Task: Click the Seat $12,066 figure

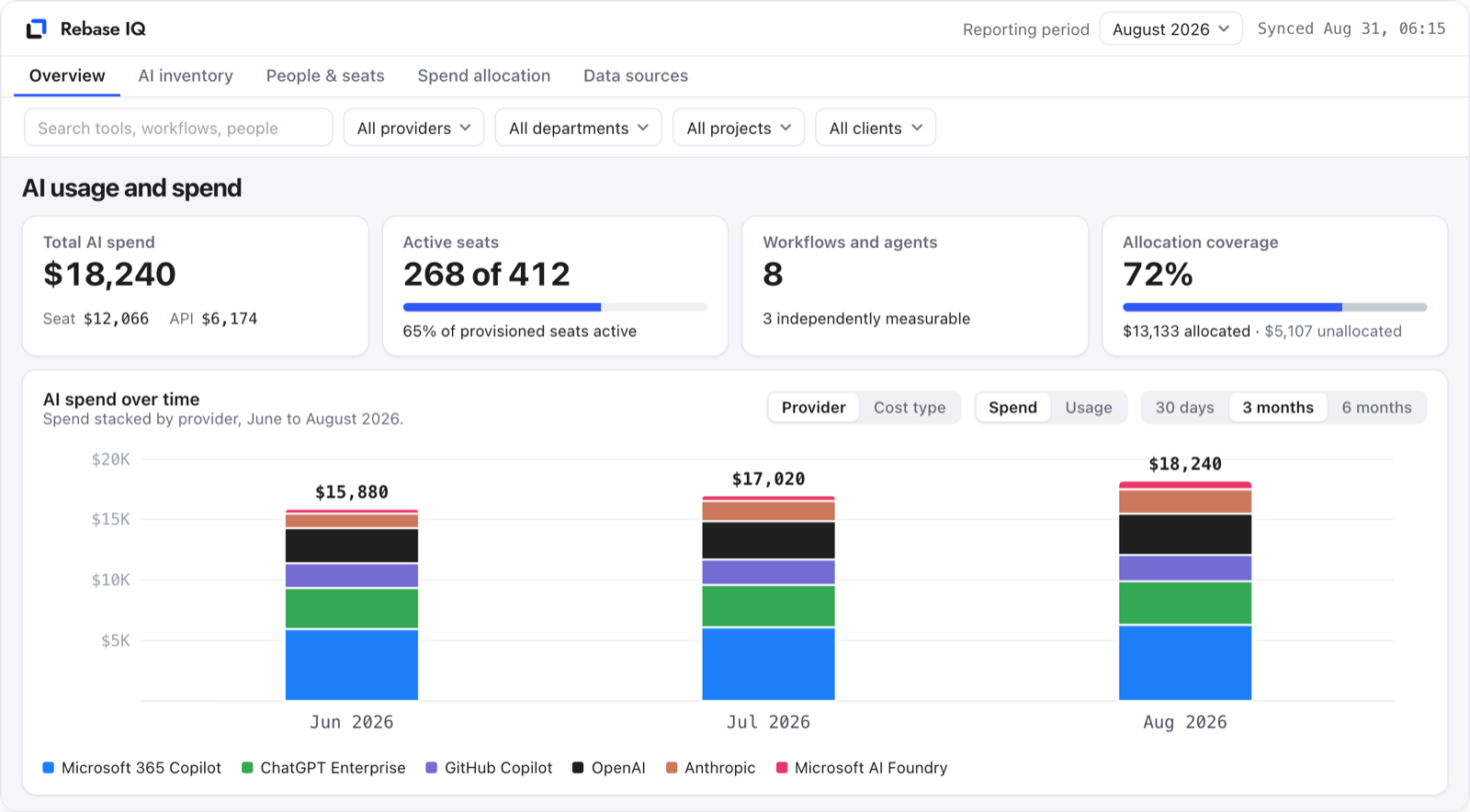Action: (96, 319)
